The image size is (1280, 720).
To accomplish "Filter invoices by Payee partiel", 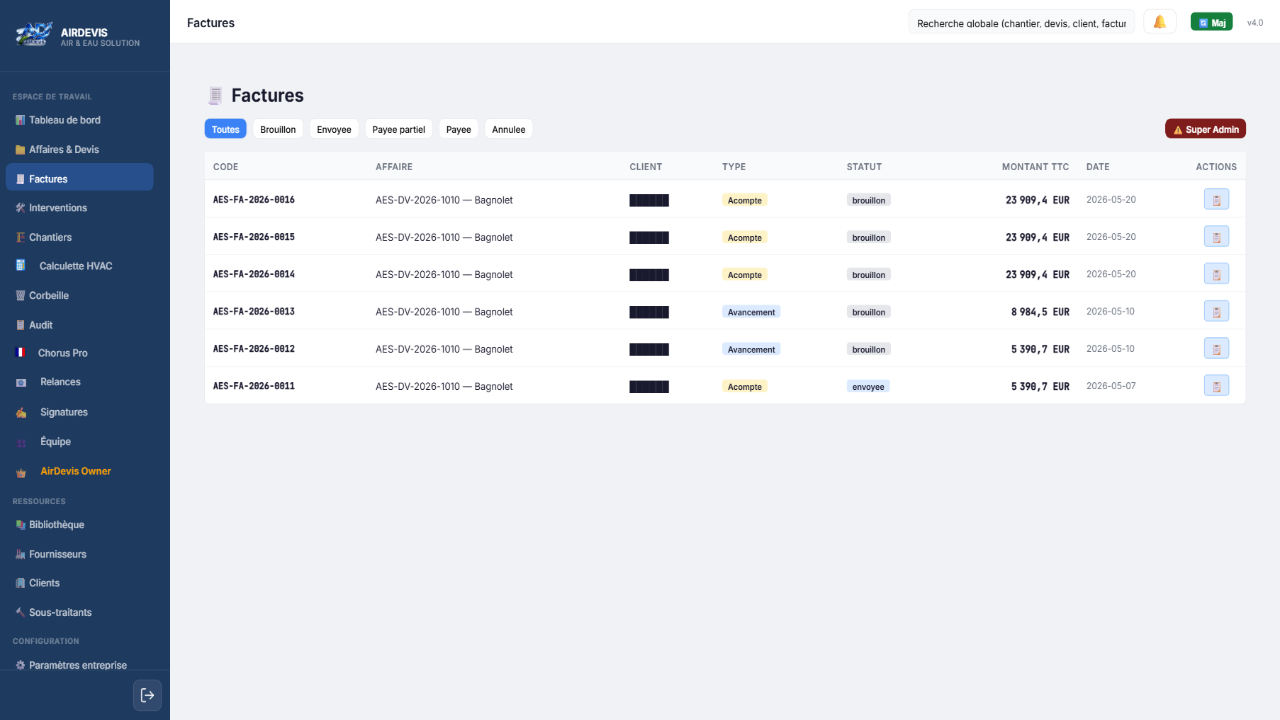I will [398, 129].
